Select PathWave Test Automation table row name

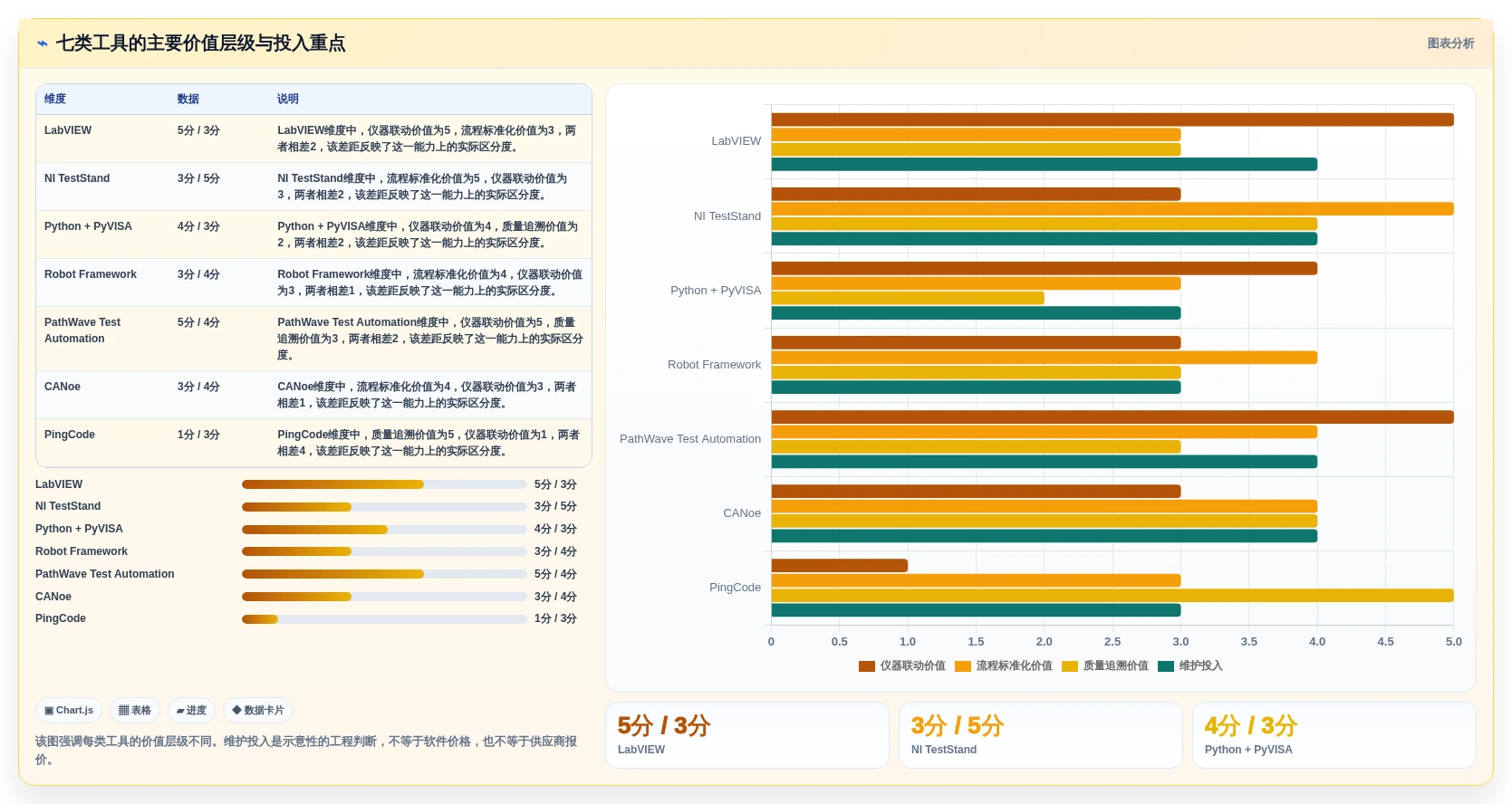pyautogui.click(x=82, y=330)
